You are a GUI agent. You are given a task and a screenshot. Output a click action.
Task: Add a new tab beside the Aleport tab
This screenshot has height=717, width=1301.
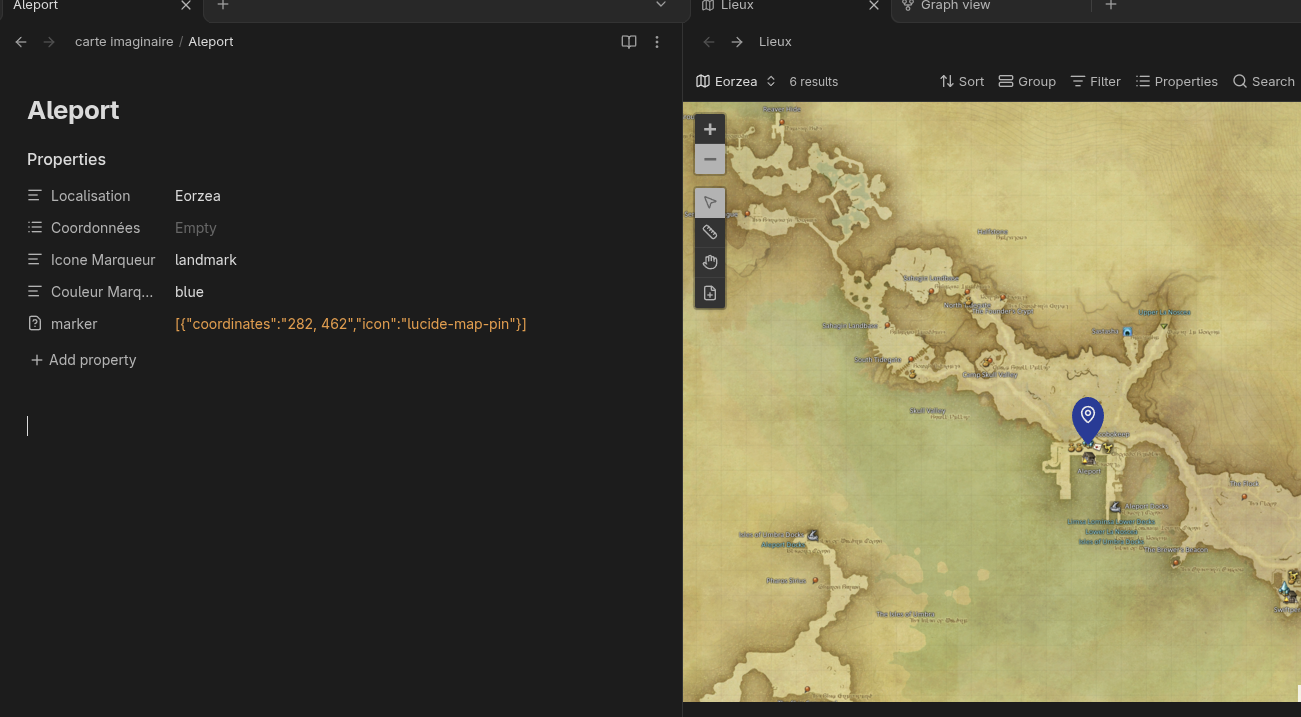point(223,6)
